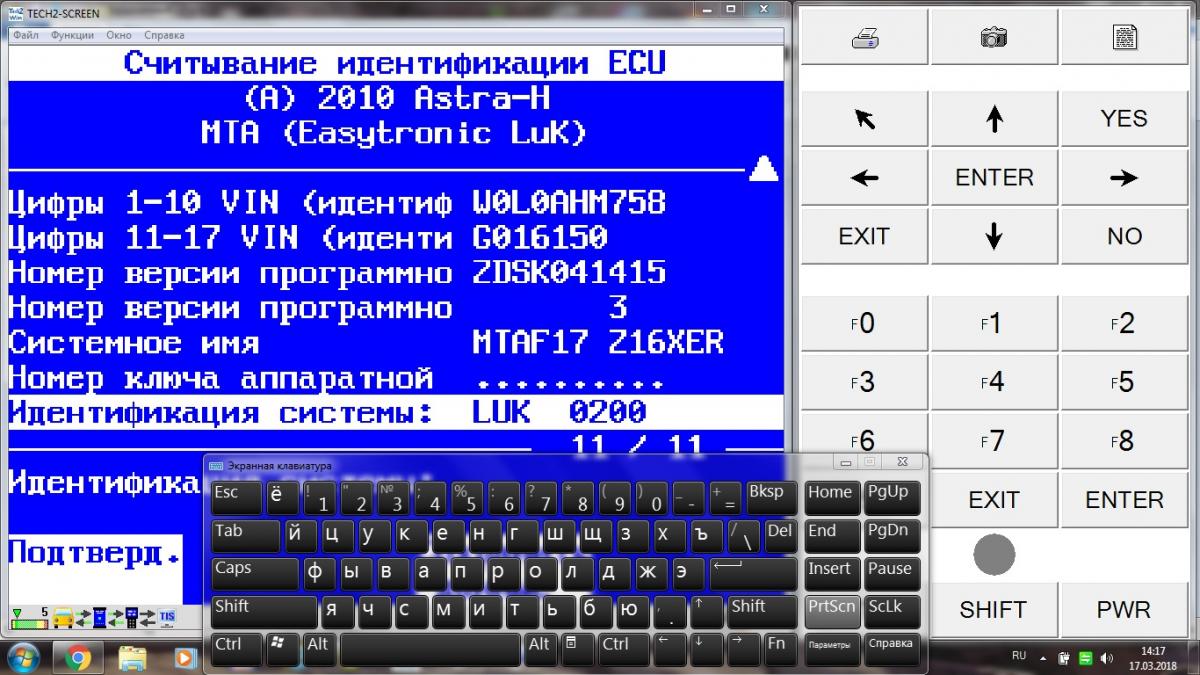This screenshot has height=675, width=1200.
Task: Open the Справка menu
Action: tap(164, 35)
